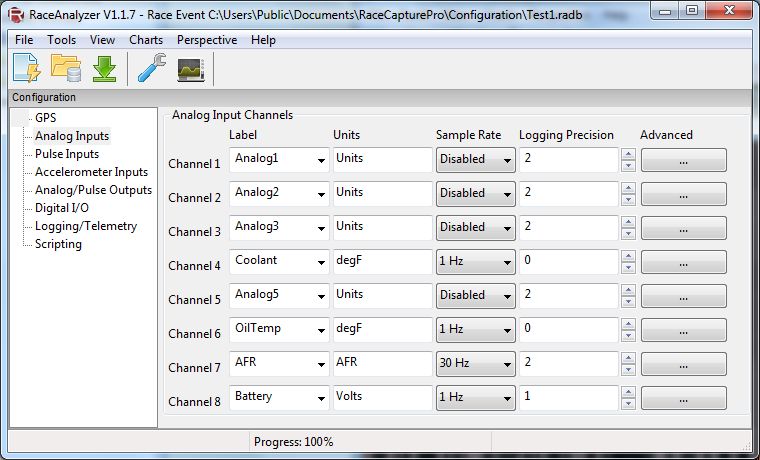Open the View menu

point(102,40)
